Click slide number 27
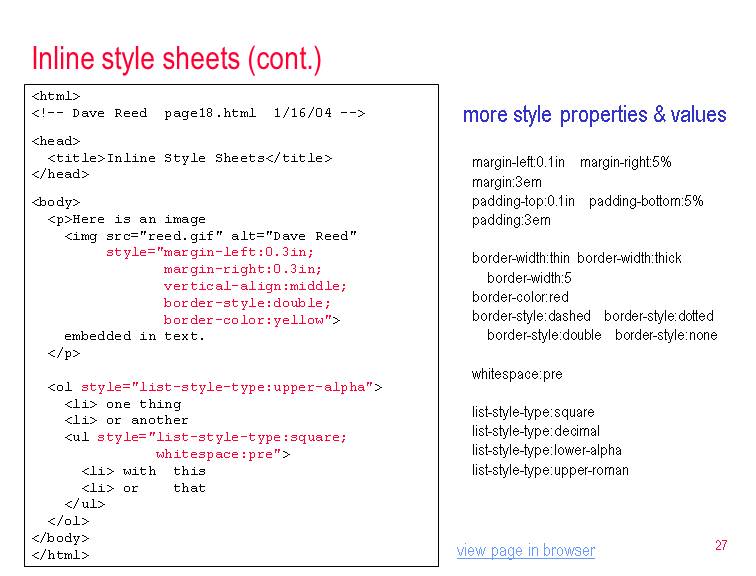Viewport: 756px width, 576px height. [x=721, y=545]
